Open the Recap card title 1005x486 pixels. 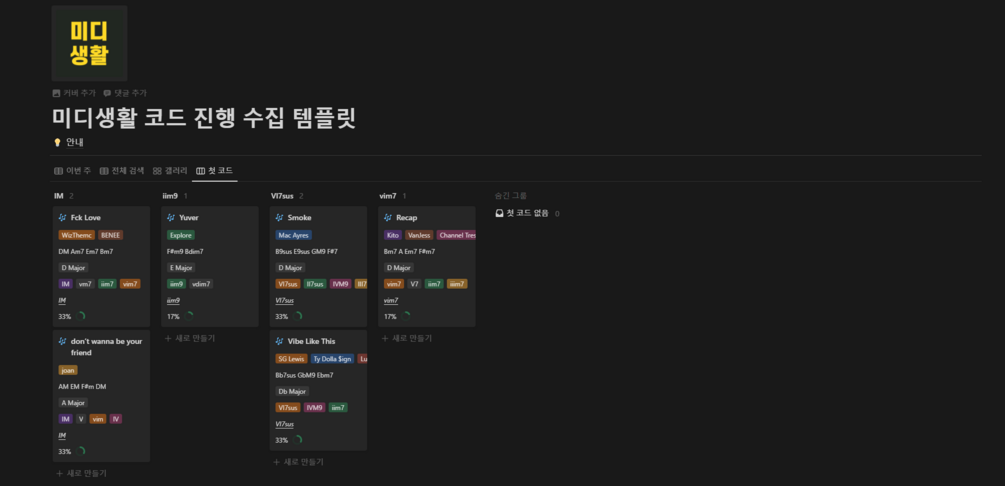tap(406, 217)
